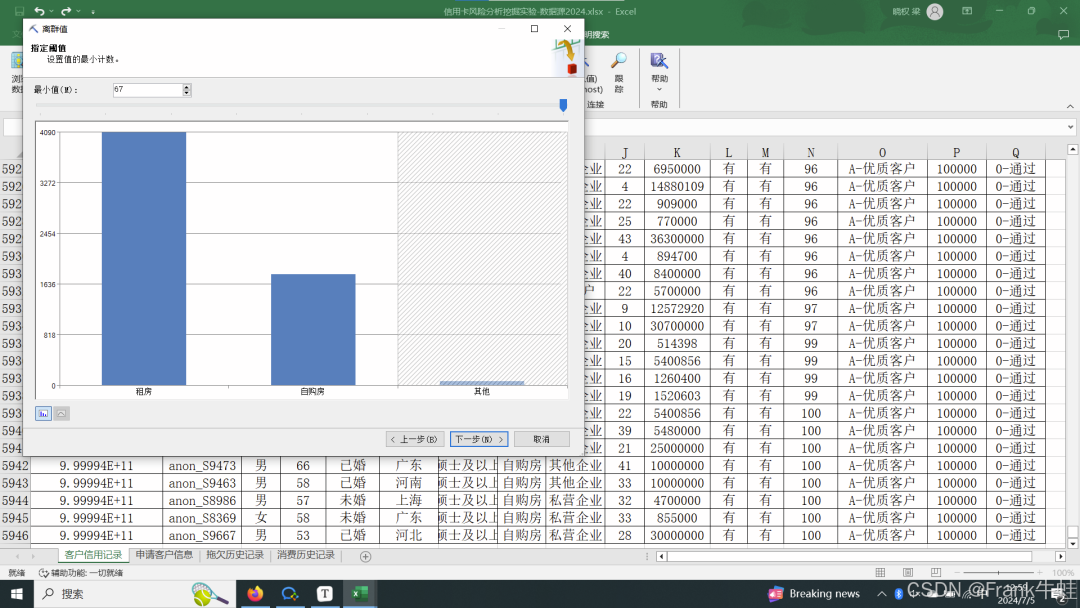Click horizontal scrollbar right arrow
1080x608 pixels.
[1061, 556]
